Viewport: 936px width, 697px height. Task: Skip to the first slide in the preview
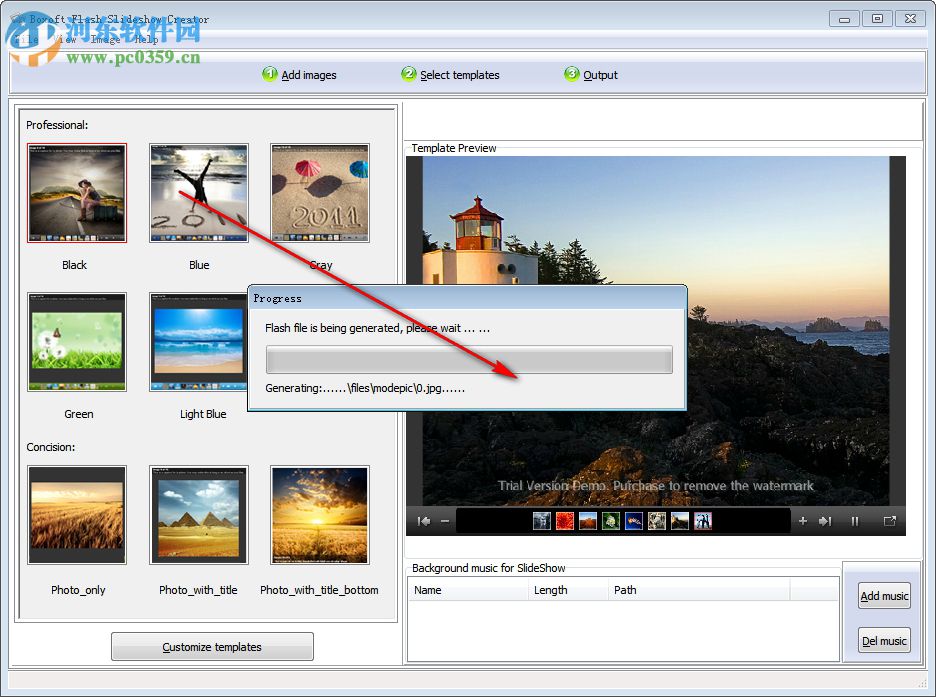point(424,520)
